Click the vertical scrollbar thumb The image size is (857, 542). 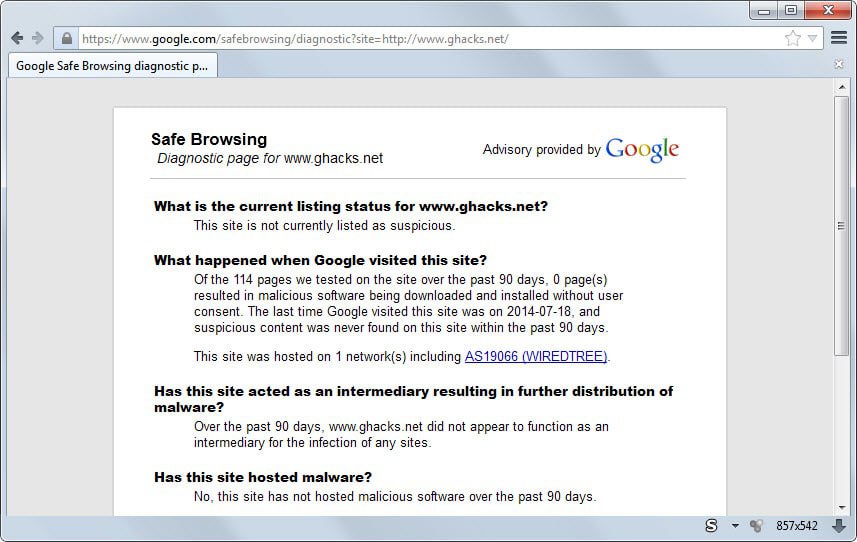(x=842, y=226)
